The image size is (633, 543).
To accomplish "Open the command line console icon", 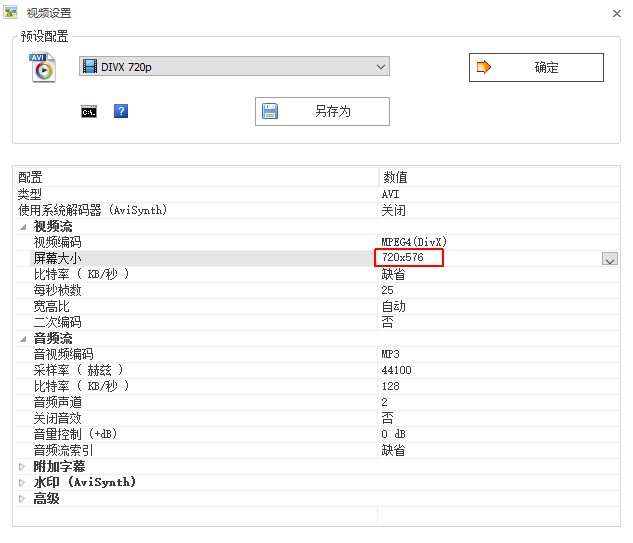I will 89,111.
